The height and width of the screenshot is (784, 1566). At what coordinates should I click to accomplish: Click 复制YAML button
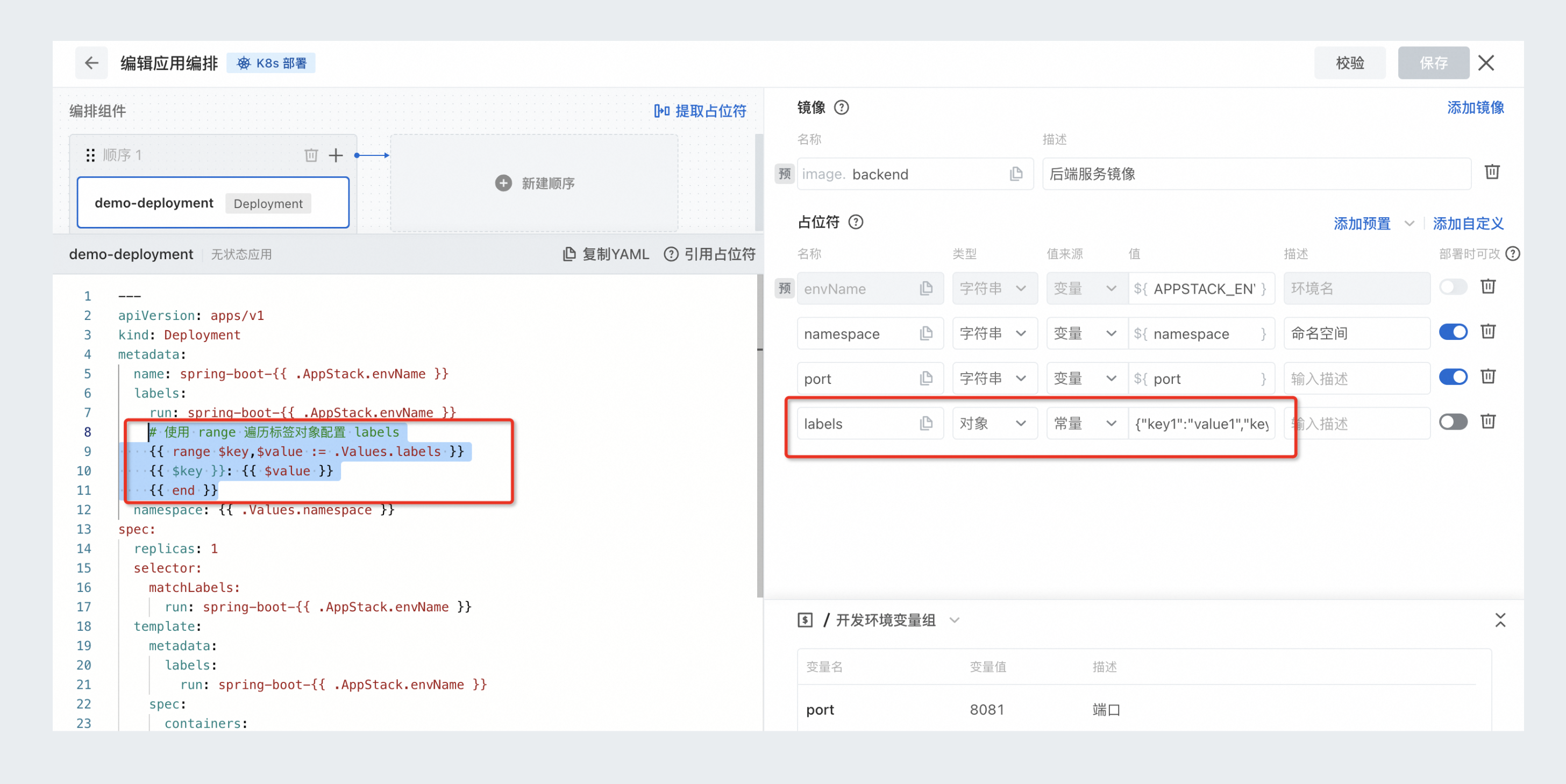tap(606, 254)
